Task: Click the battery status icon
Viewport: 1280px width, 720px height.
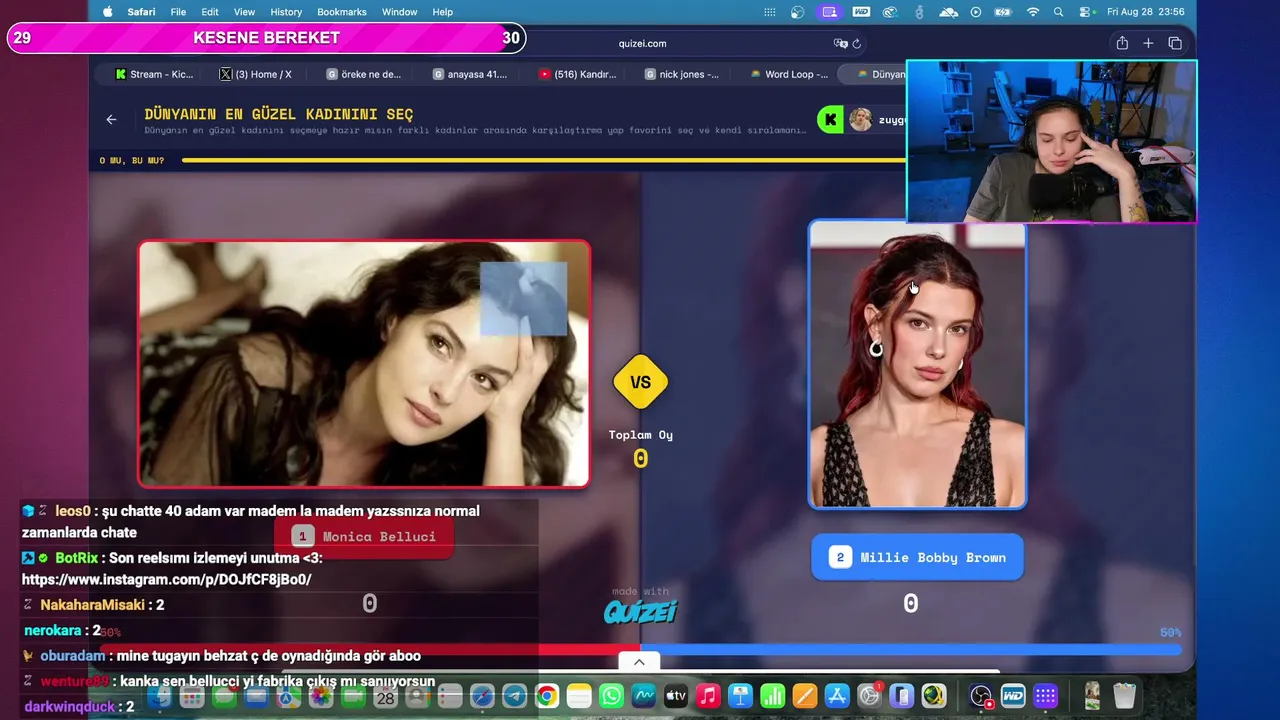Action: pyautogui.click(x=1004, y=12)
